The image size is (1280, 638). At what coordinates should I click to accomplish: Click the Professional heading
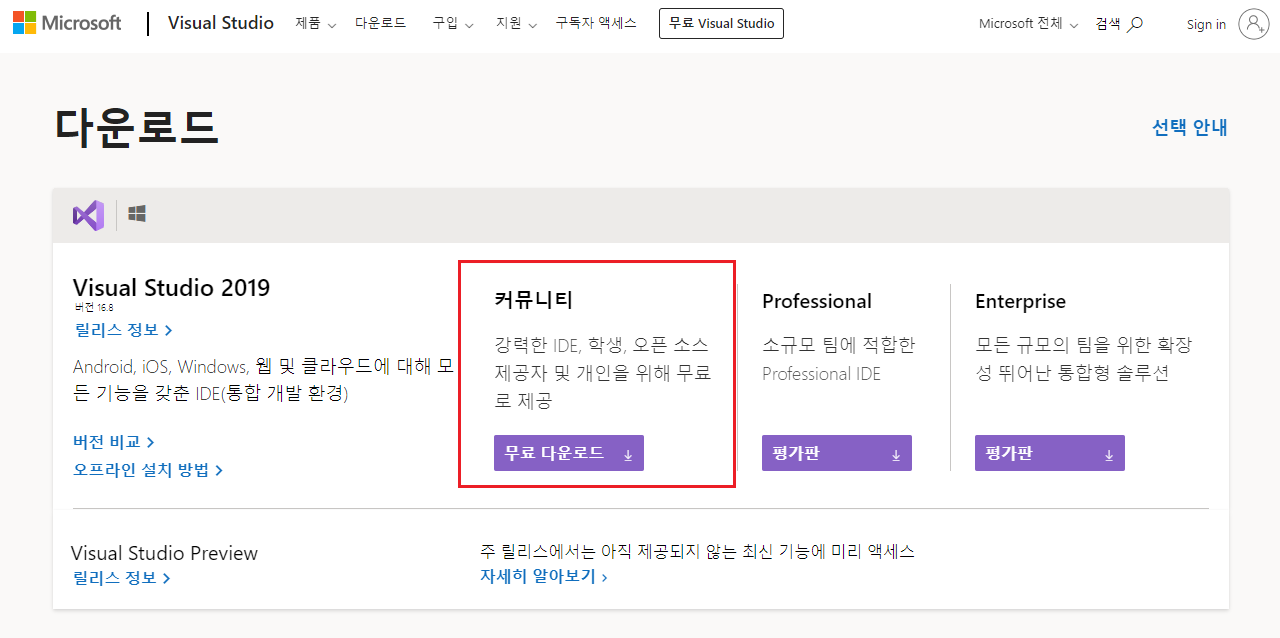click(817, 301)
